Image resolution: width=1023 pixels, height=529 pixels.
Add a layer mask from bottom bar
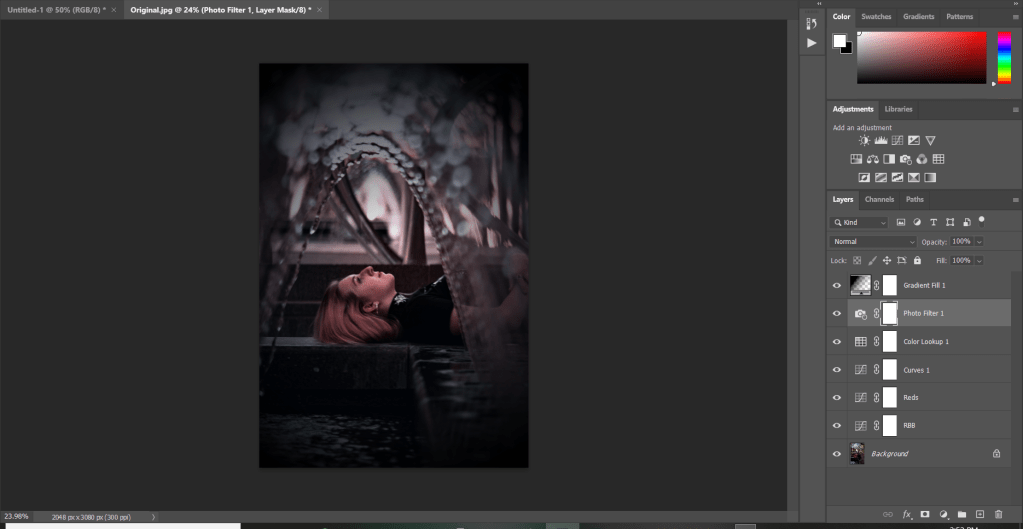pos(925,514)
